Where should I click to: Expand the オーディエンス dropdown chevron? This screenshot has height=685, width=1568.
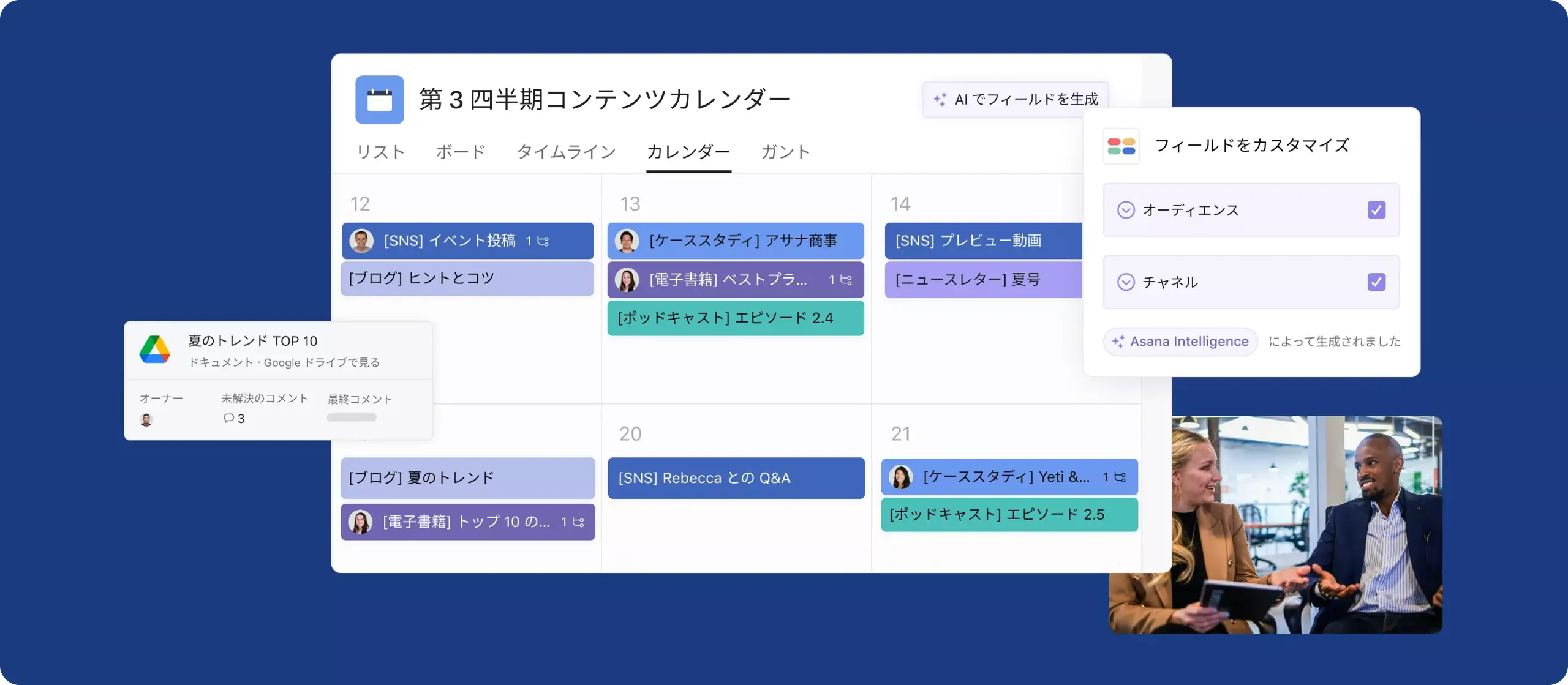point(1125,210)
